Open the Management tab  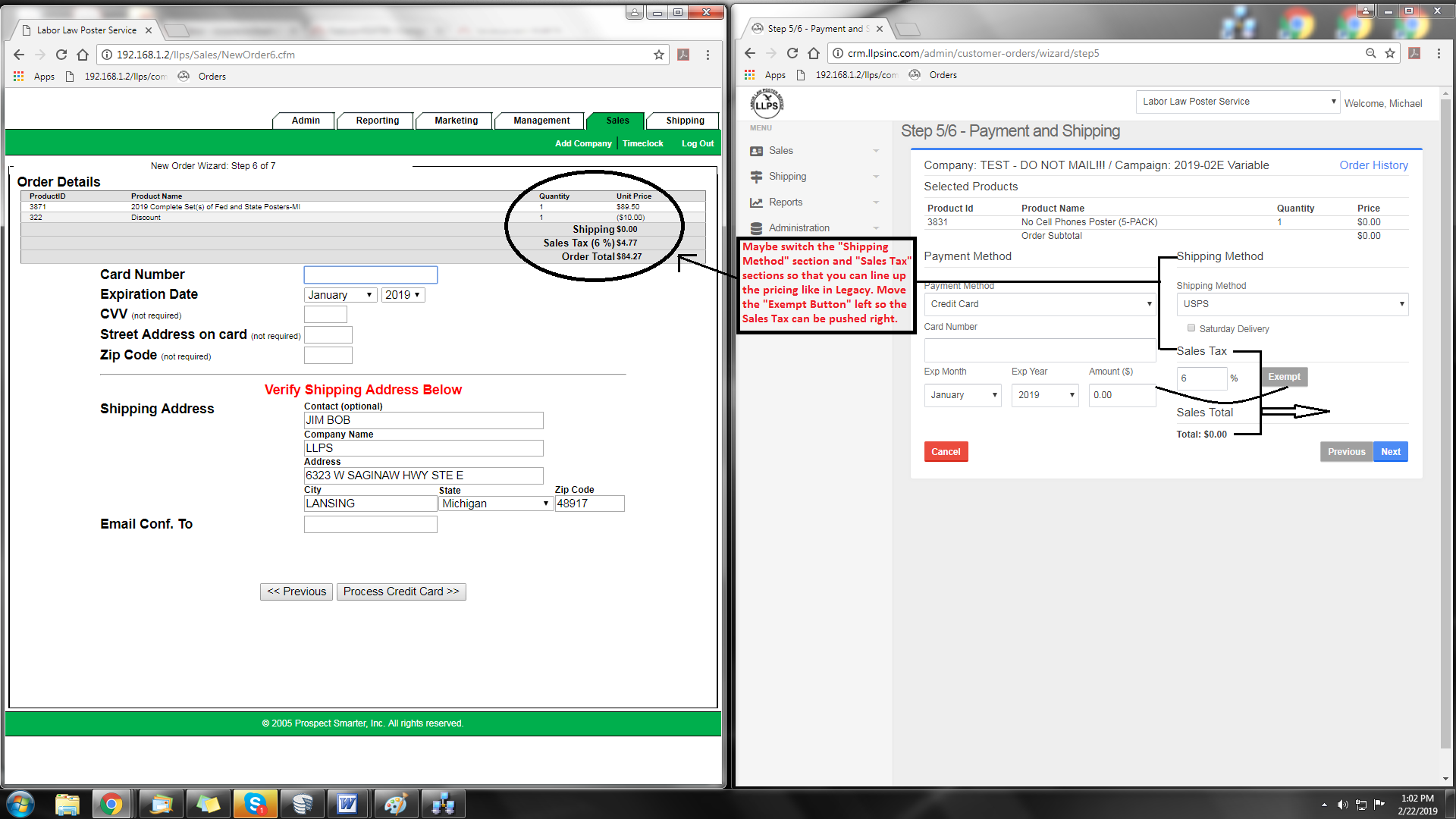pyautogui.click(x=541, y=121)
